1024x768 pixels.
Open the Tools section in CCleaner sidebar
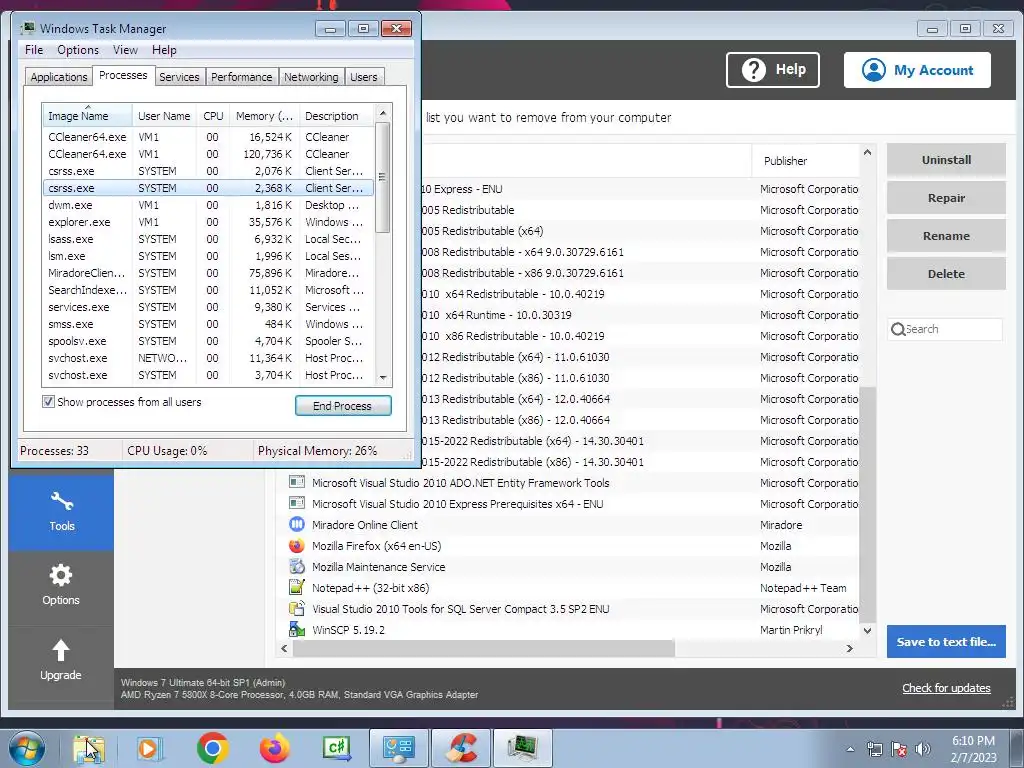61,511
